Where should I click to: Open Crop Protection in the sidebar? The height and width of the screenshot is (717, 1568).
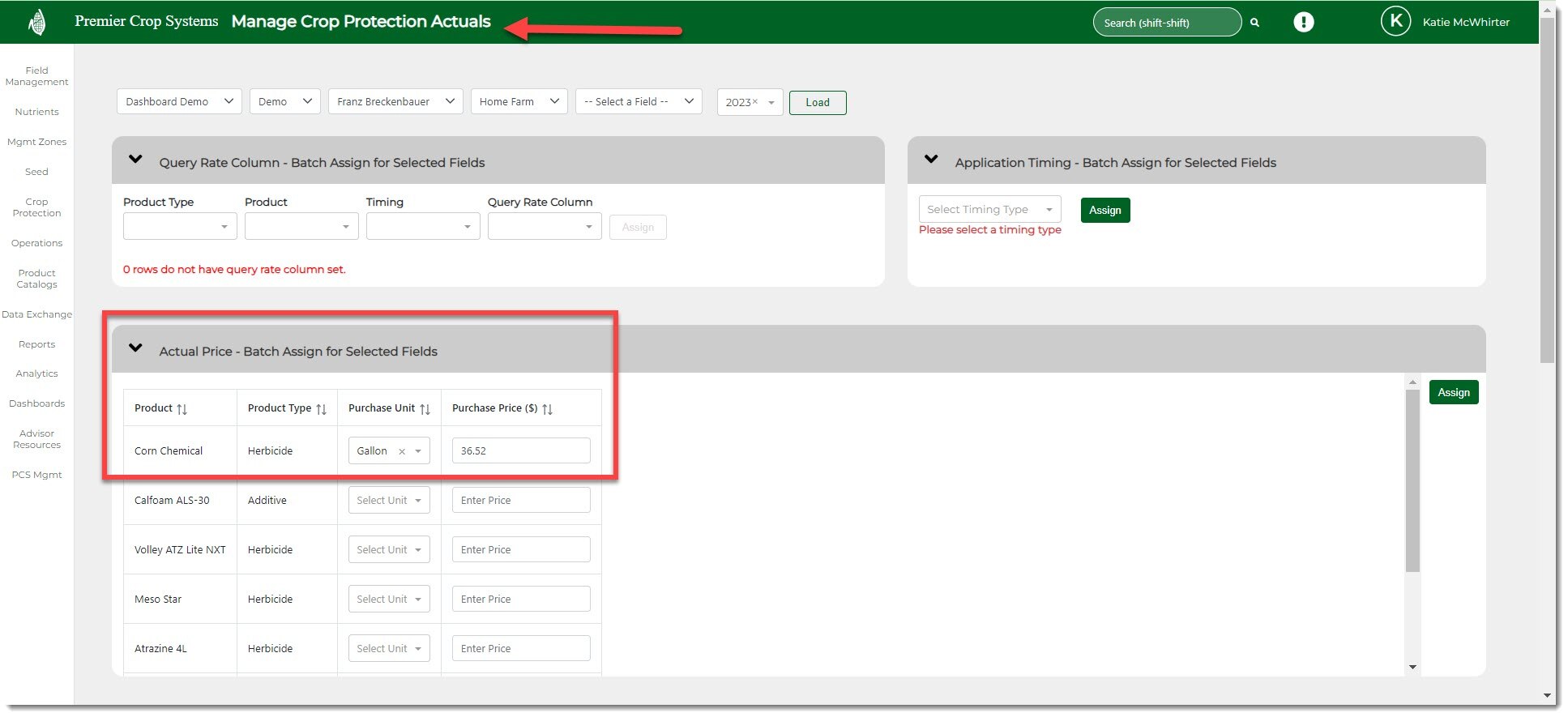pos(36,207)
